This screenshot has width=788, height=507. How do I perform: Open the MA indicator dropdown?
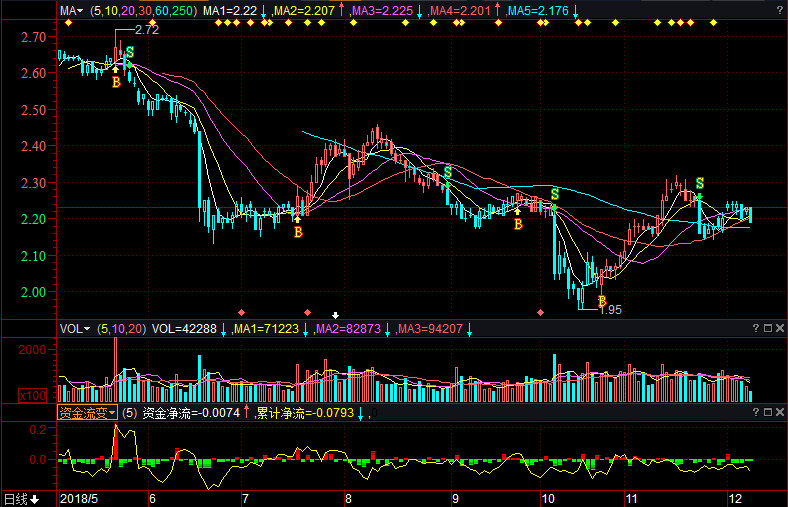coord(70,11)
